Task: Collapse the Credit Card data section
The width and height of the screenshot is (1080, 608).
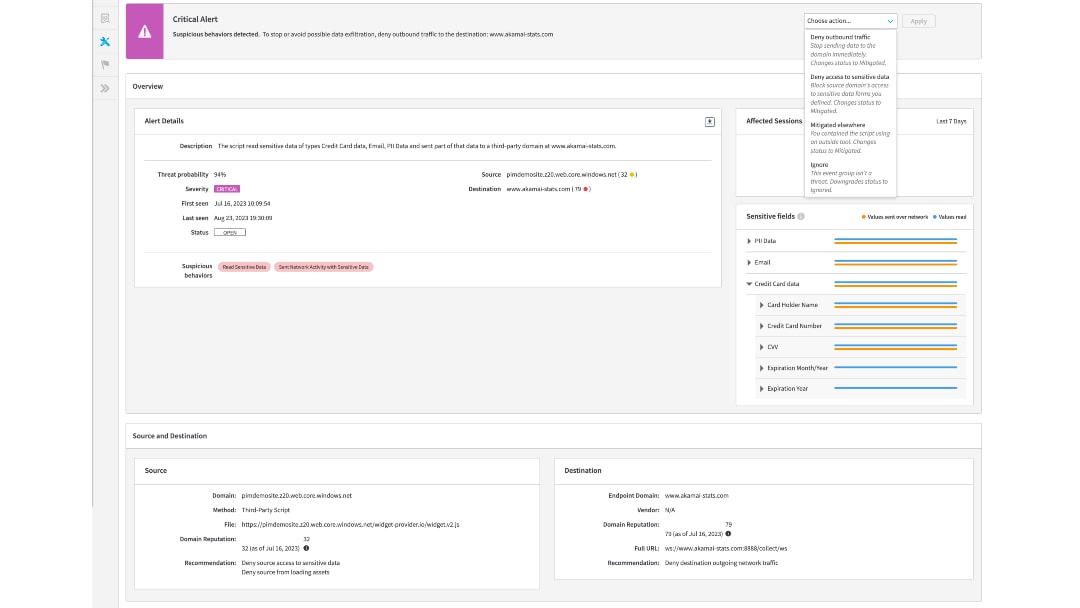Action: coord(750,283)
